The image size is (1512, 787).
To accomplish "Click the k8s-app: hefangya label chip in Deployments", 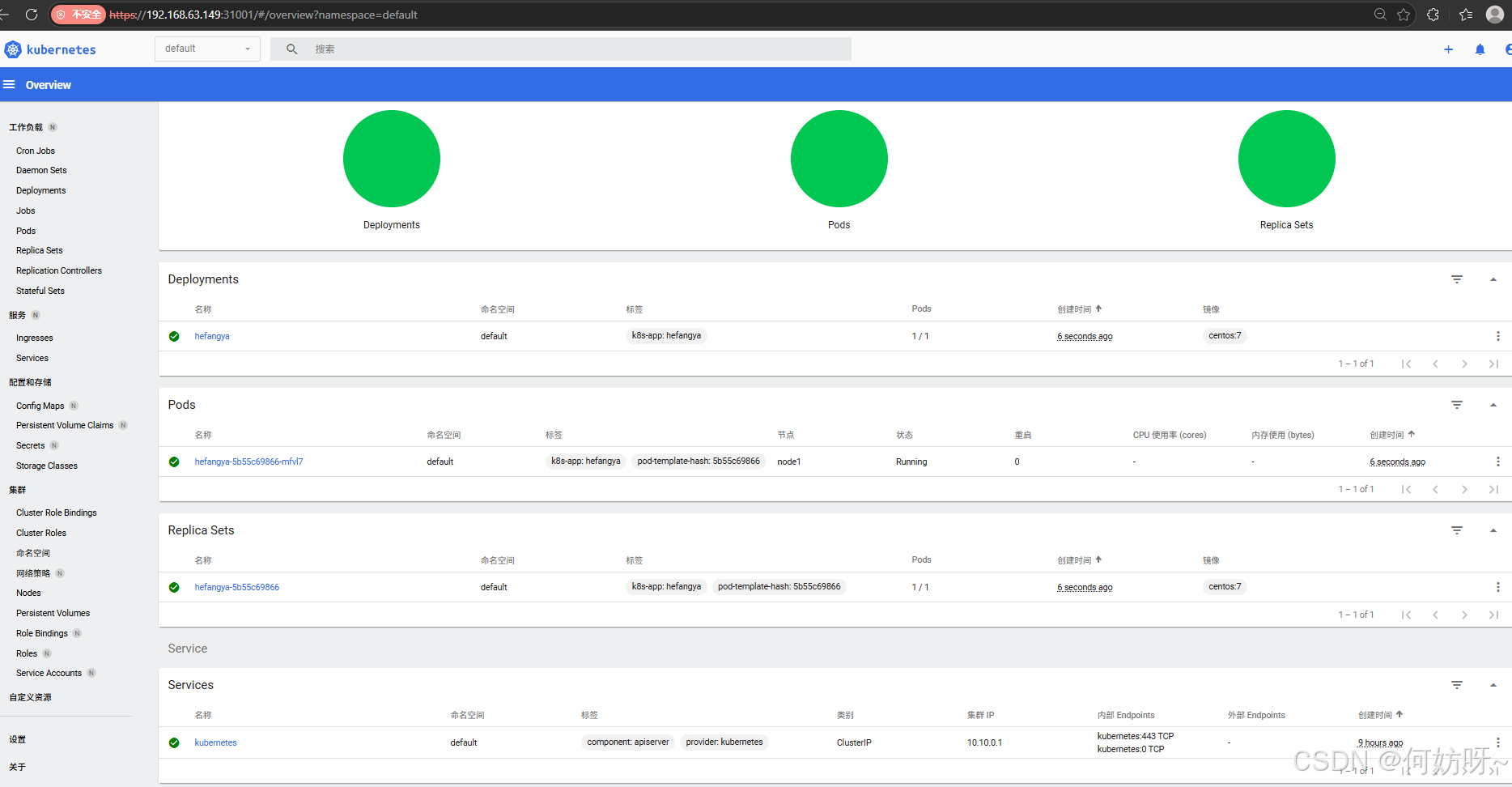I will [x=667, y=335].
